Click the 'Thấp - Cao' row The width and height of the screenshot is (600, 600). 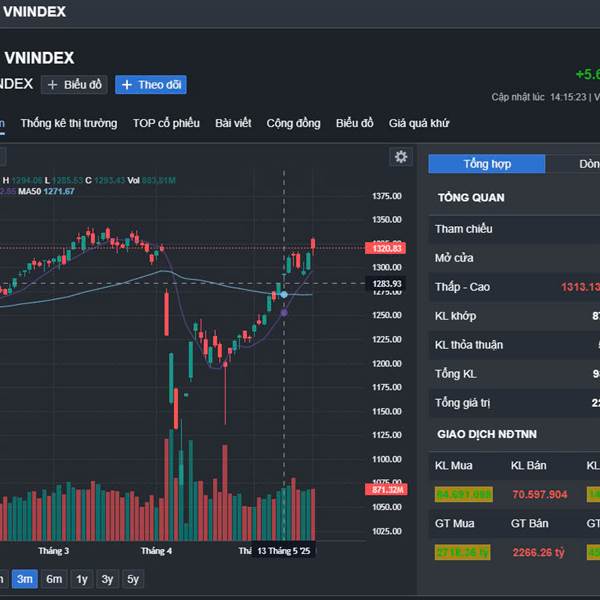coord(514,287)
